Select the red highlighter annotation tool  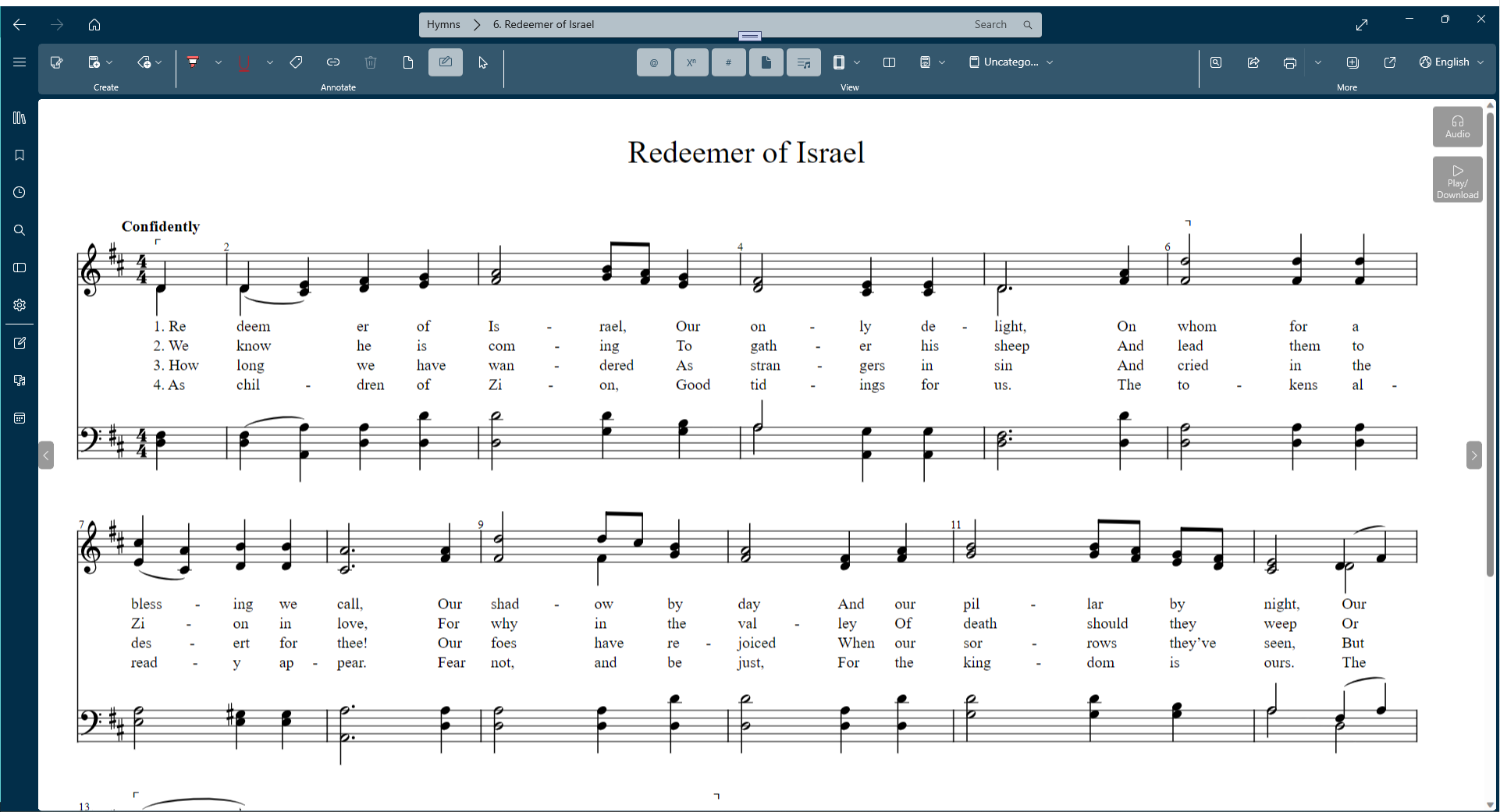pyautogui.click(x=193, y=62)
